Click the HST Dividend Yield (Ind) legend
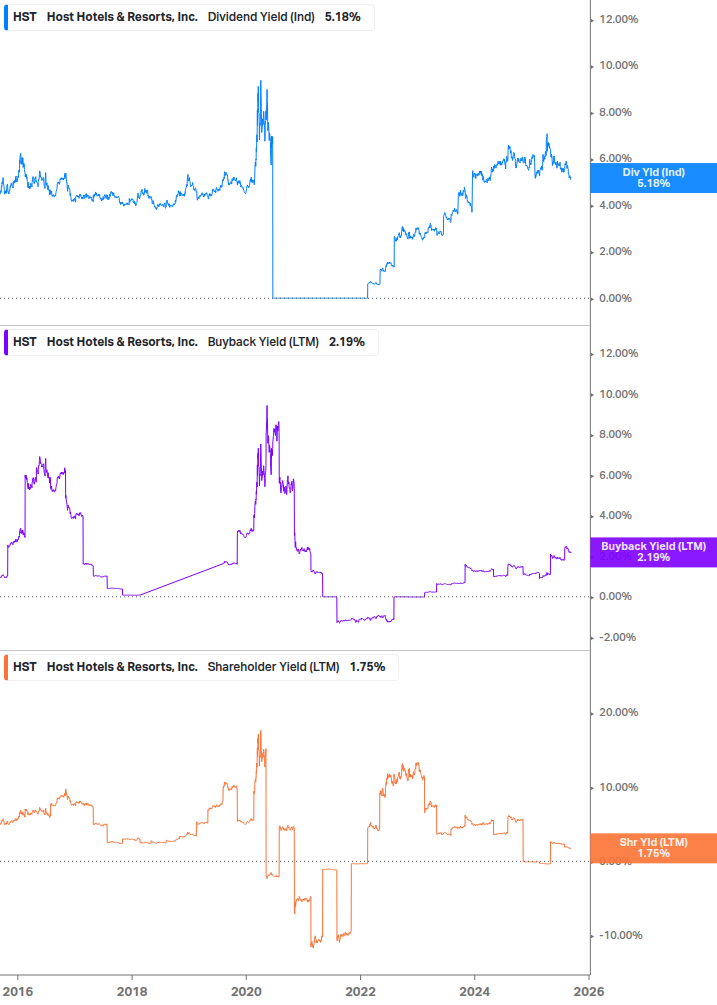This screenshot has height=1005, width=717. click(x=189, y=17)
